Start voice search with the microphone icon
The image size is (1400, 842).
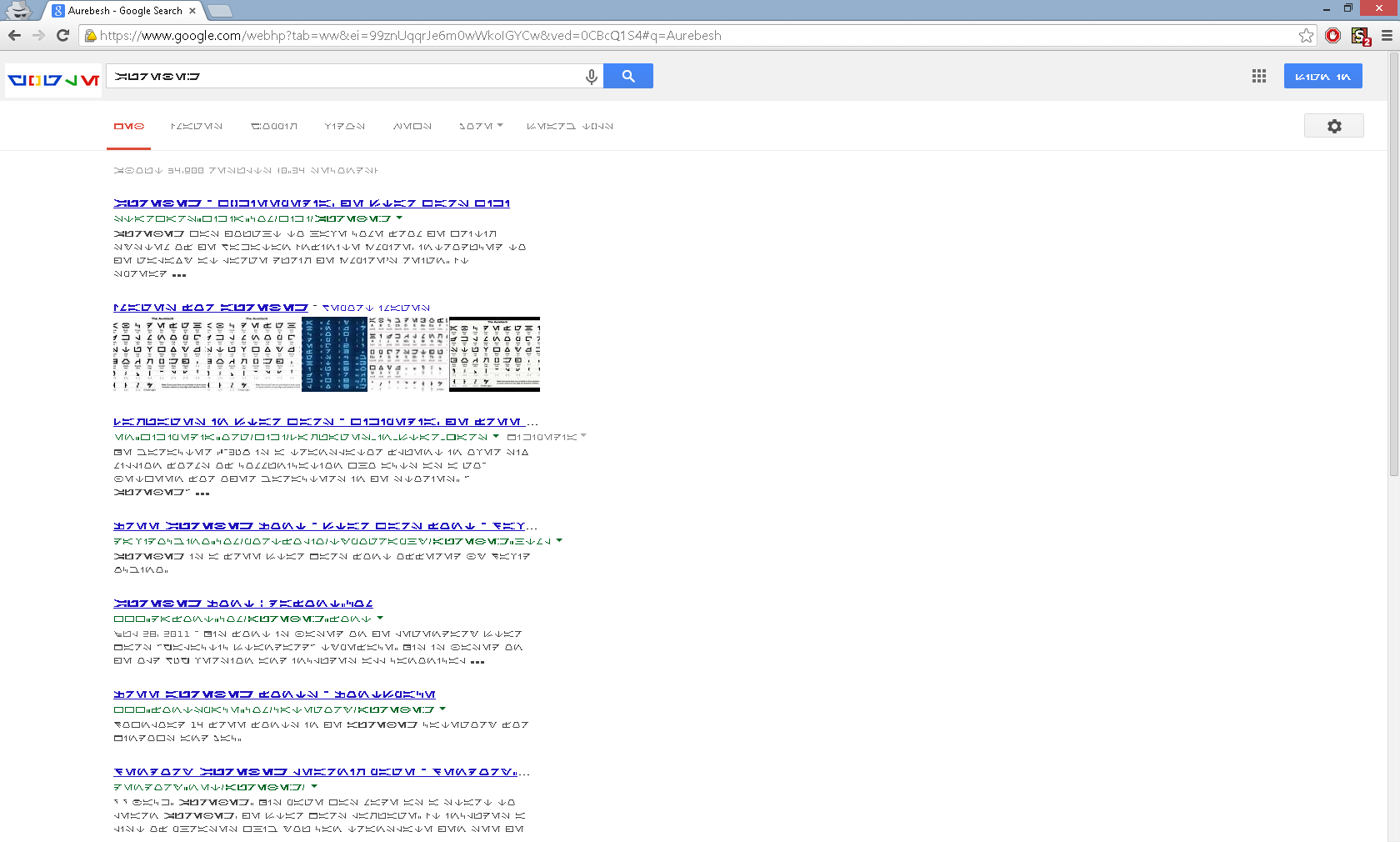pos(592,77)
